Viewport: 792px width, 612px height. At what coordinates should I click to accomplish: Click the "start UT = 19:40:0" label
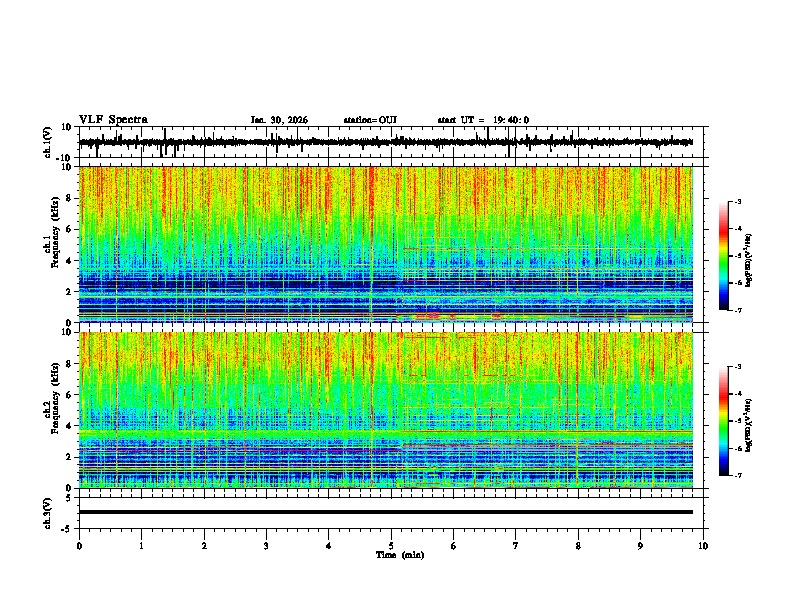coord(483,120)
